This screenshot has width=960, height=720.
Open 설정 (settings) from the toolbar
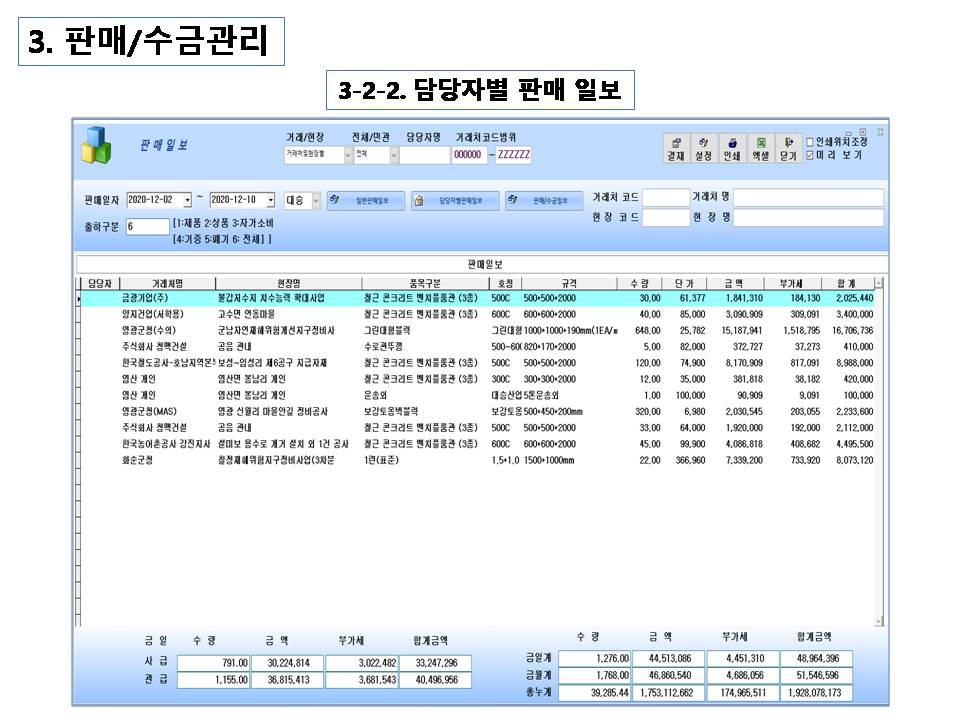703,148
